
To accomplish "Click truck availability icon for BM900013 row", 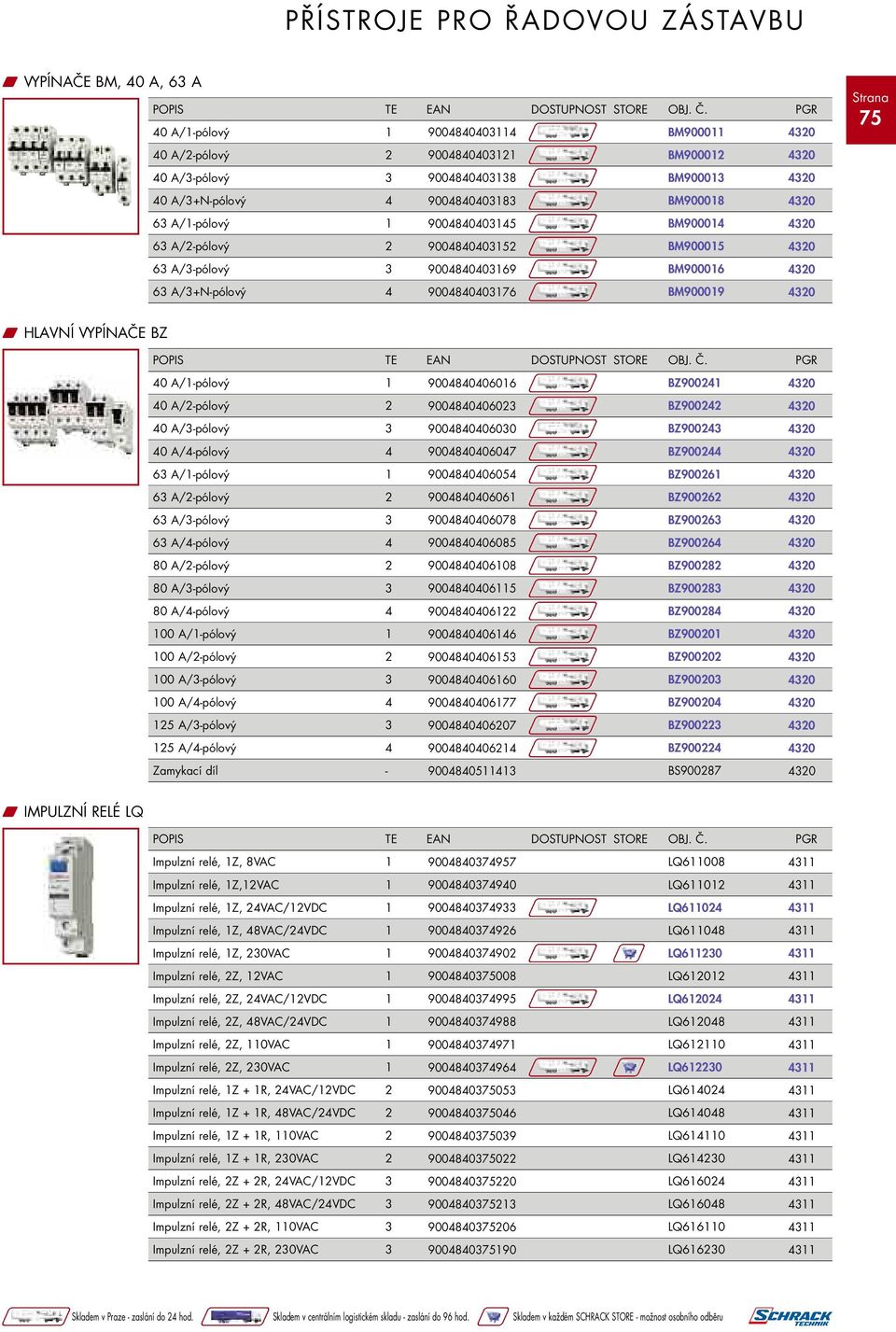I will pyautogui.click(x=563, y=178).
